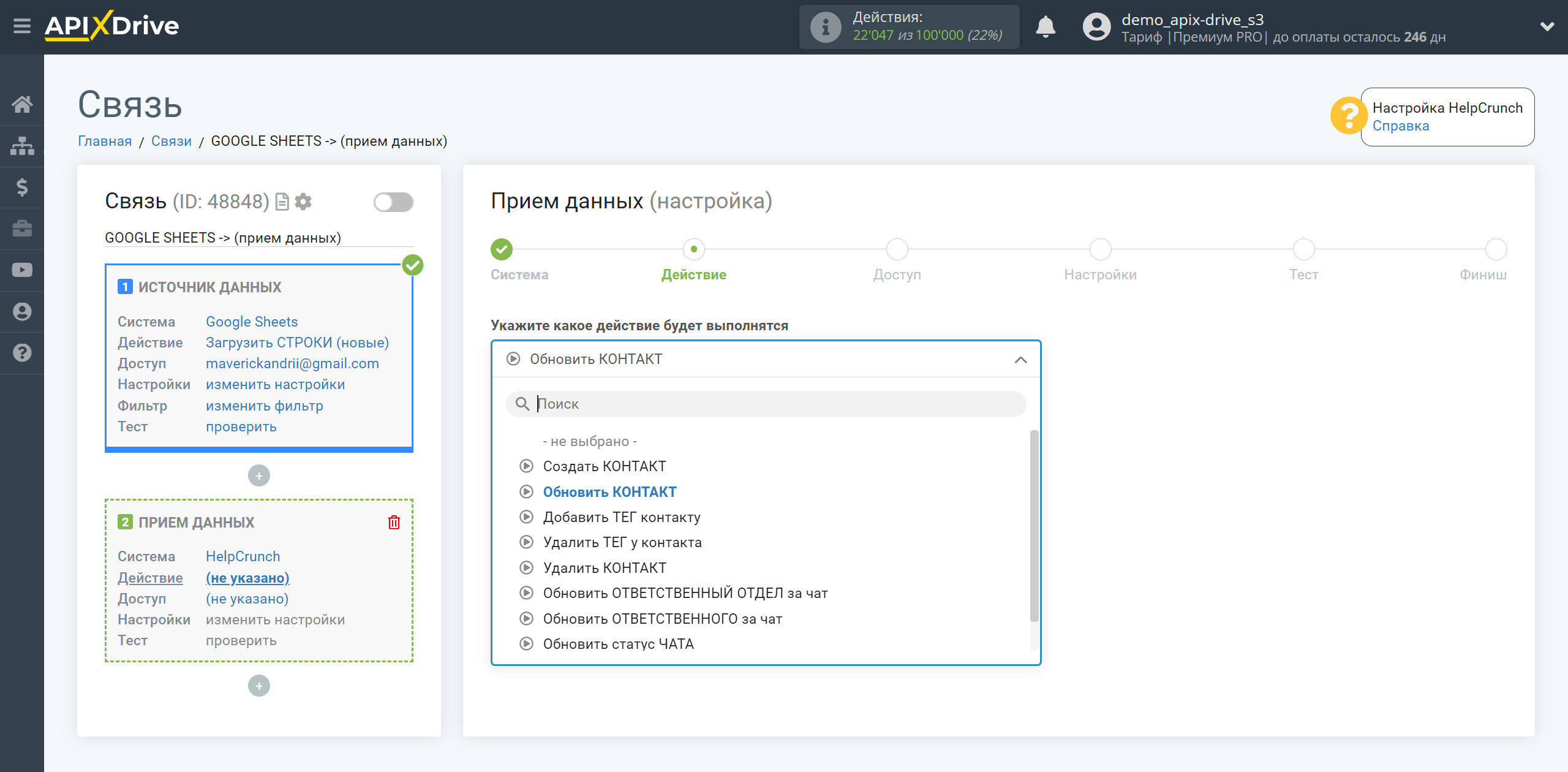Go to Тест step
1568x772 pixels.
pyautogui.click(x=1303, y=249)
